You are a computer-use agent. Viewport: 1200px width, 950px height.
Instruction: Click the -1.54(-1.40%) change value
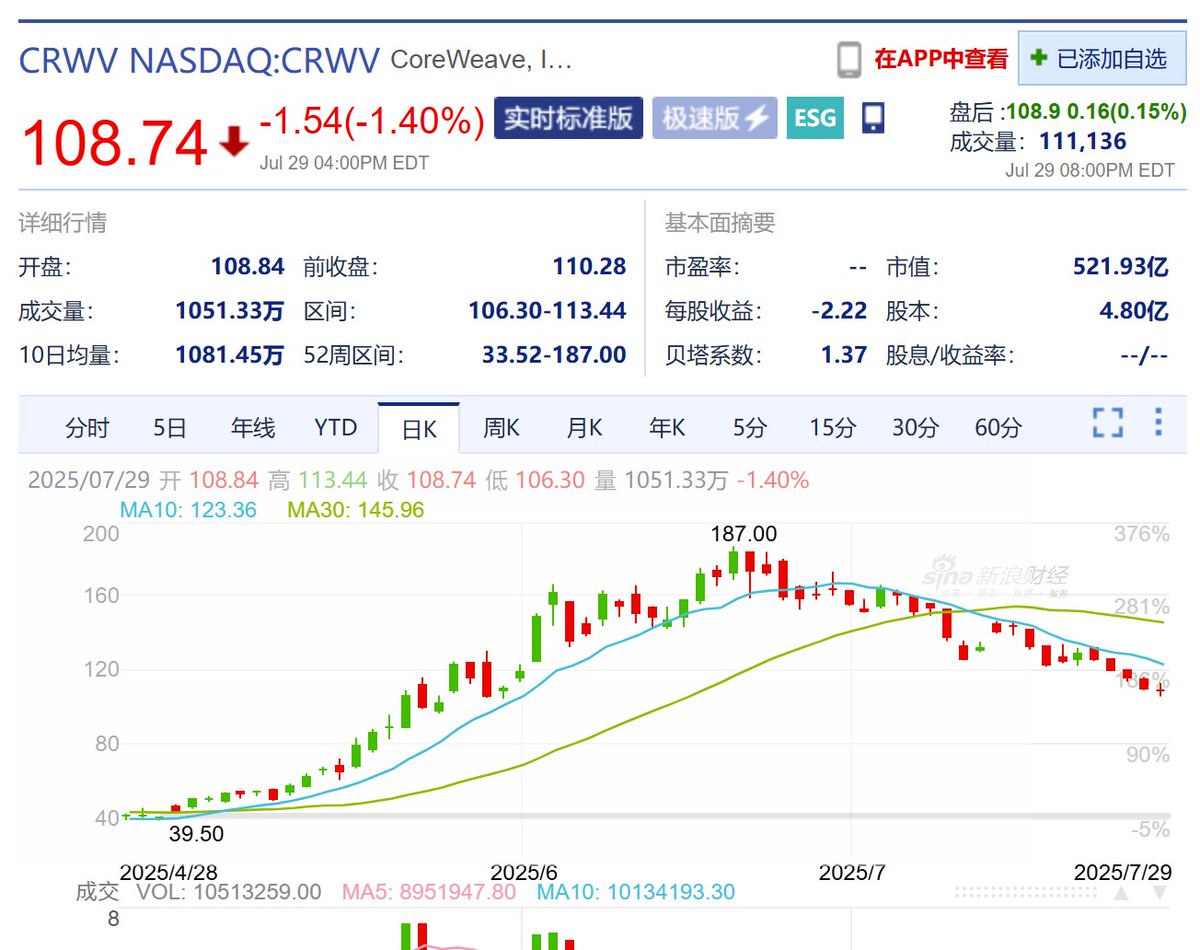(373, 122)
